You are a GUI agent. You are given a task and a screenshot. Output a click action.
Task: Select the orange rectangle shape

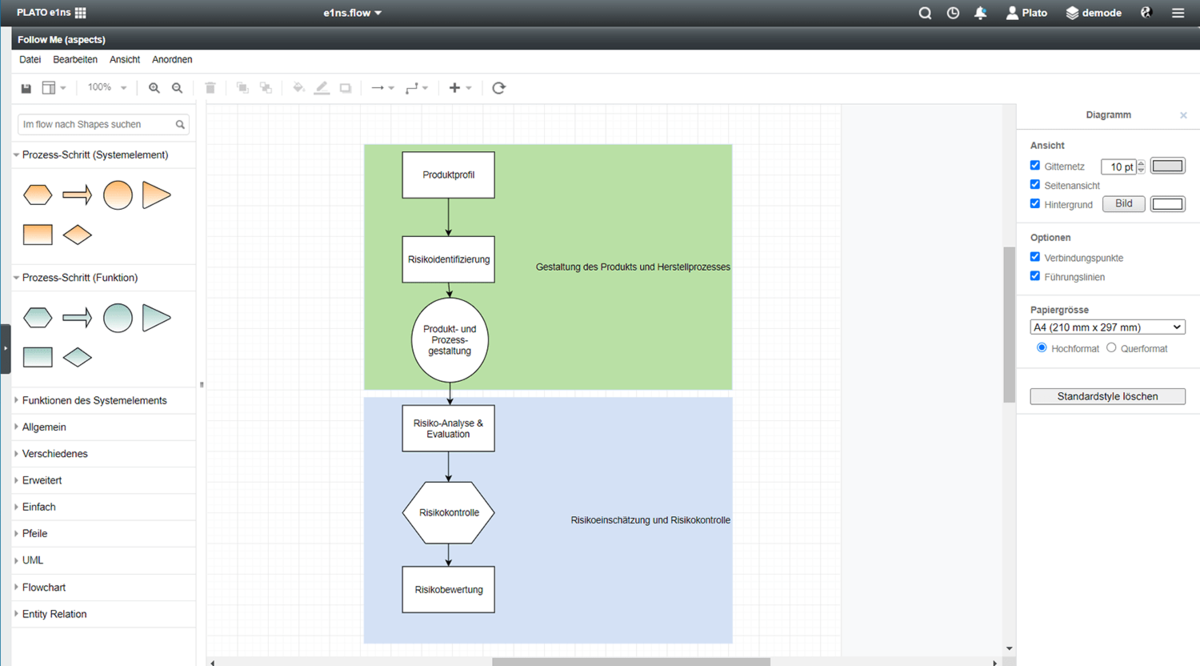pos(38,234)
